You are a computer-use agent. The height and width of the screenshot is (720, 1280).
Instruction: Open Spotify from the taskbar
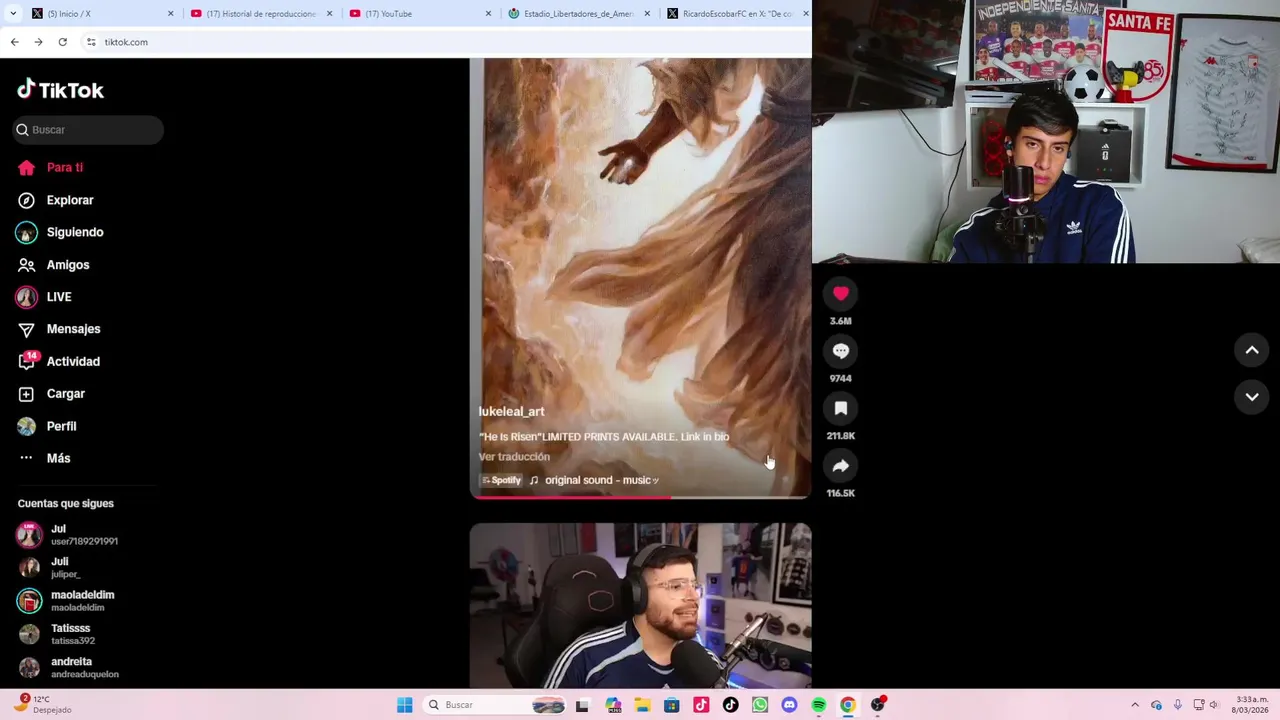[818, 705]
